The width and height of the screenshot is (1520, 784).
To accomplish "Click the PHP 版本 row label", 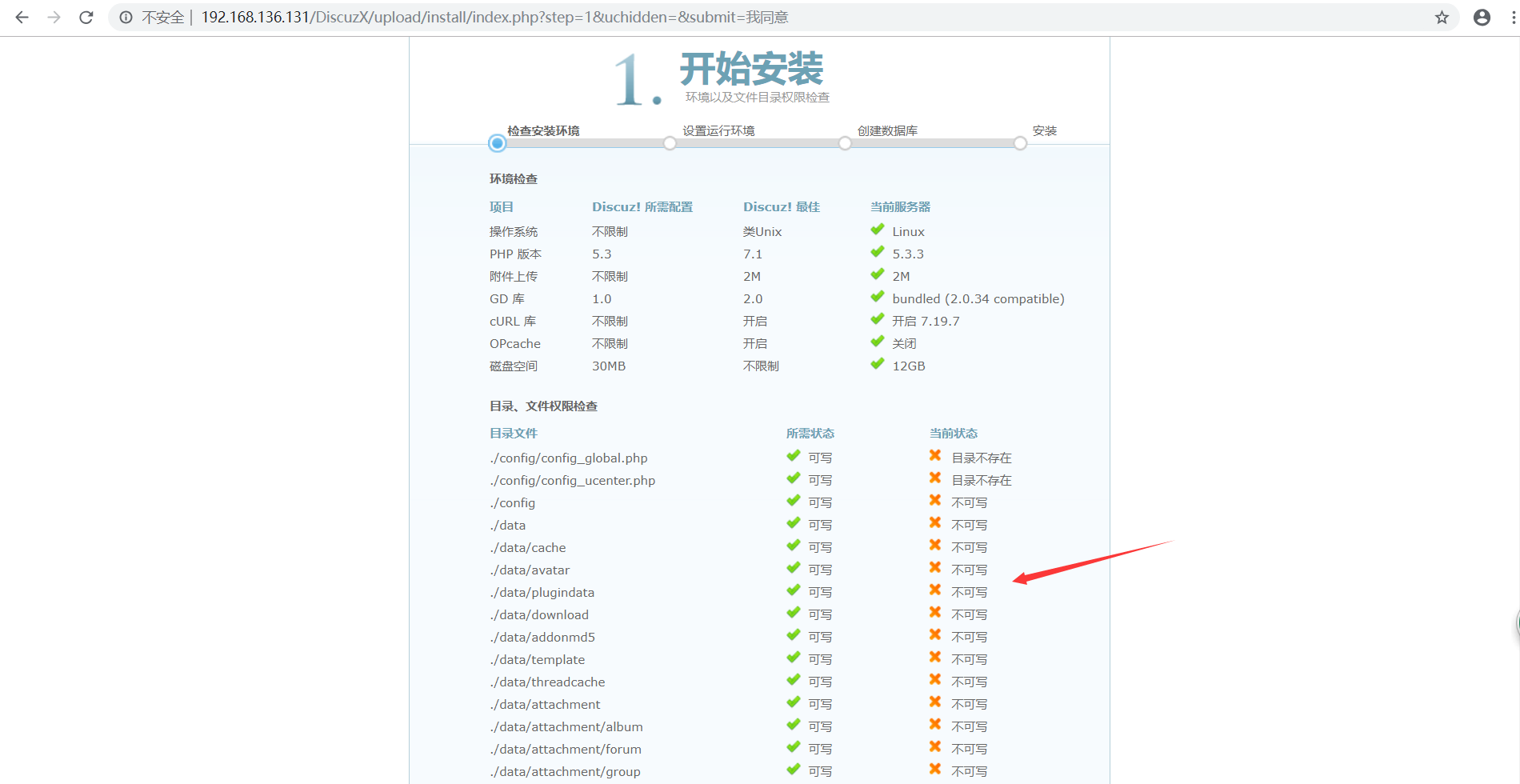I will point(516,254).
